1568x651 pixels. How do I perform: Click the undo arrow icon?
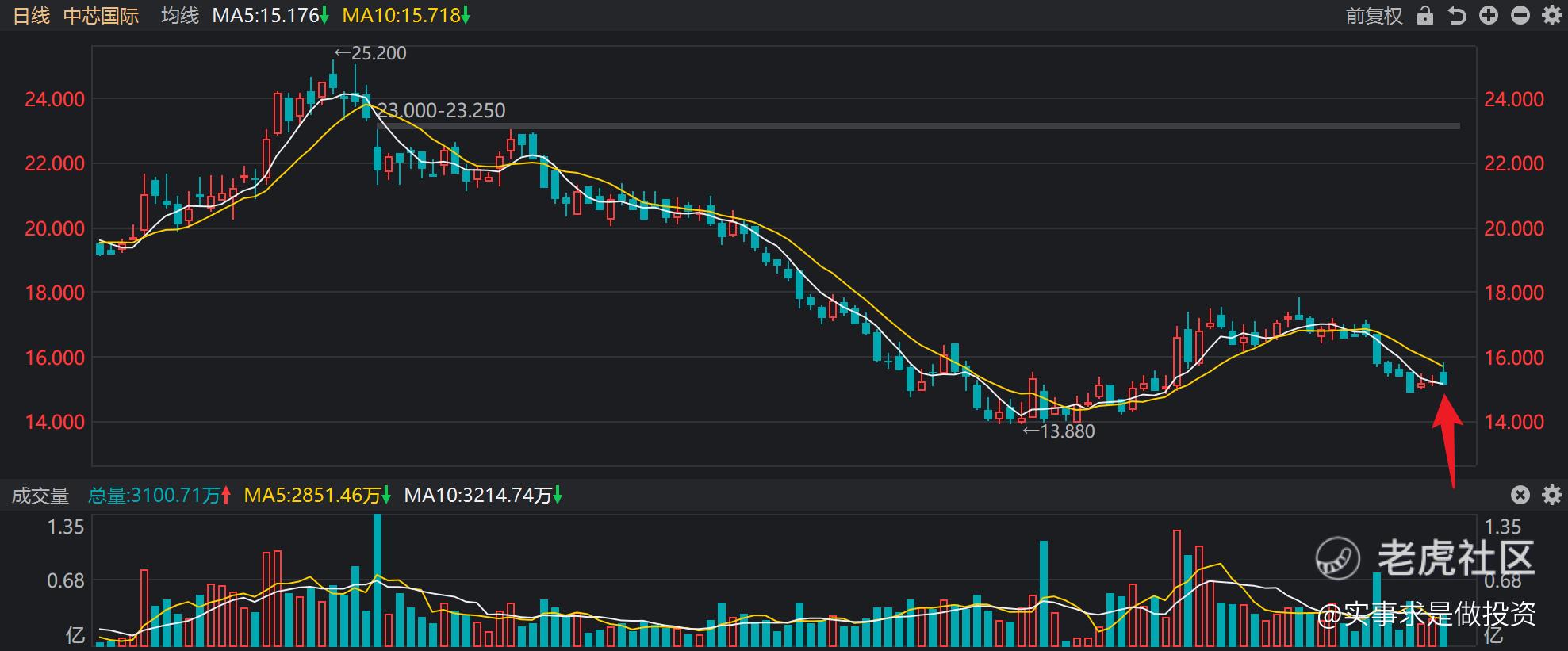coord(1457,16)
